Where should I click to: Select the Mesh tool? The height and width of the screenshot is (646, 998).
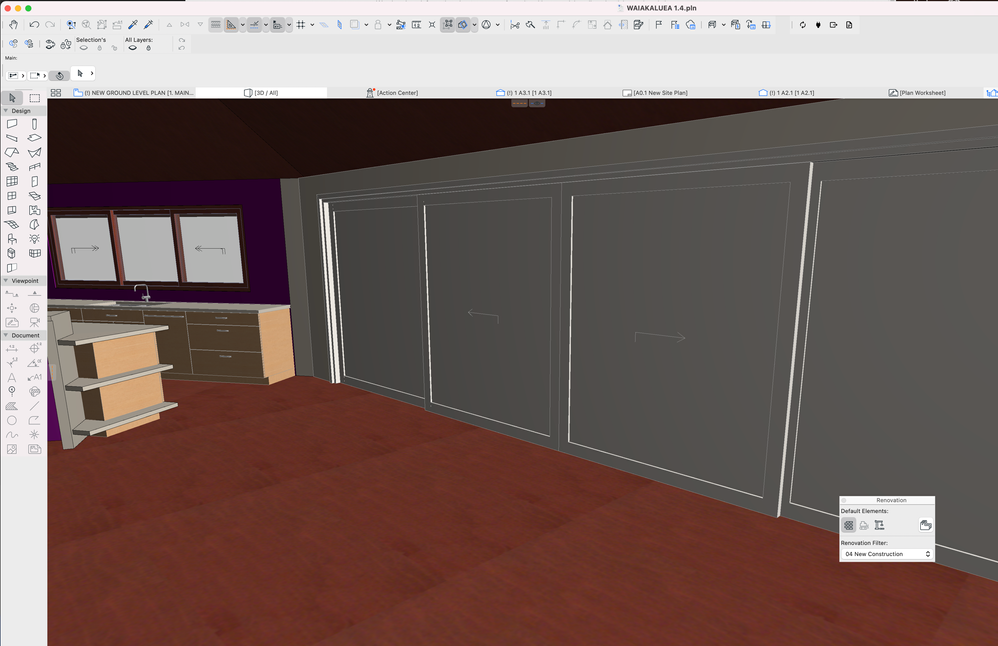12,224
